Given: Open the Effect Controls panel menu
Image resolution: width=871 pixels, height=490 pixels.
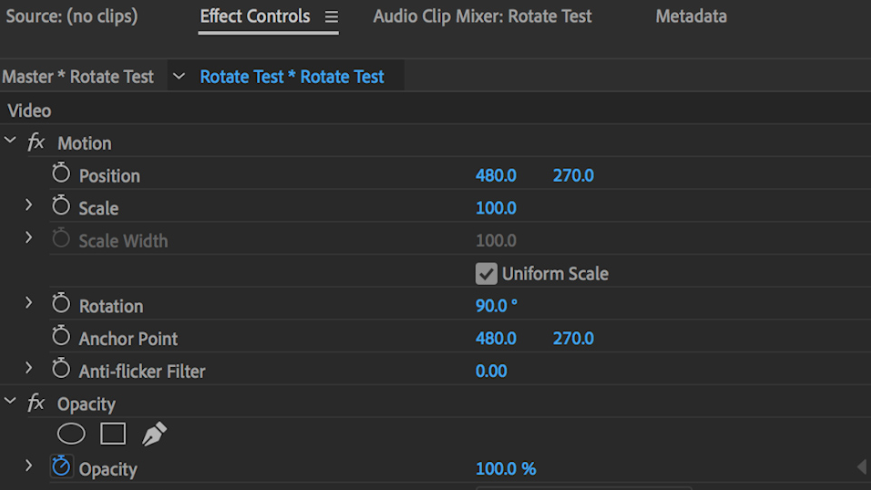Looking at the screenshot, I should (x=331, y=17).
